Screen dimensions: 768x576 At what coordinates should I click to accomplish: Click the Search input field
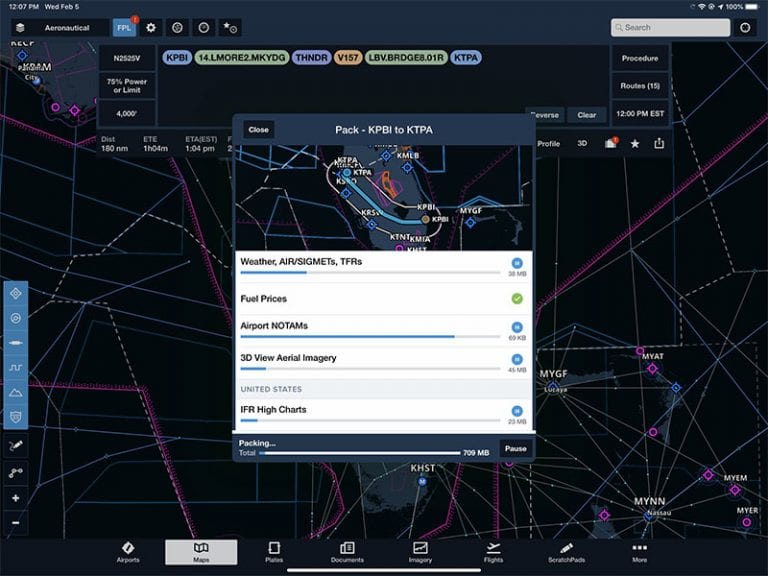pos(671,28)
